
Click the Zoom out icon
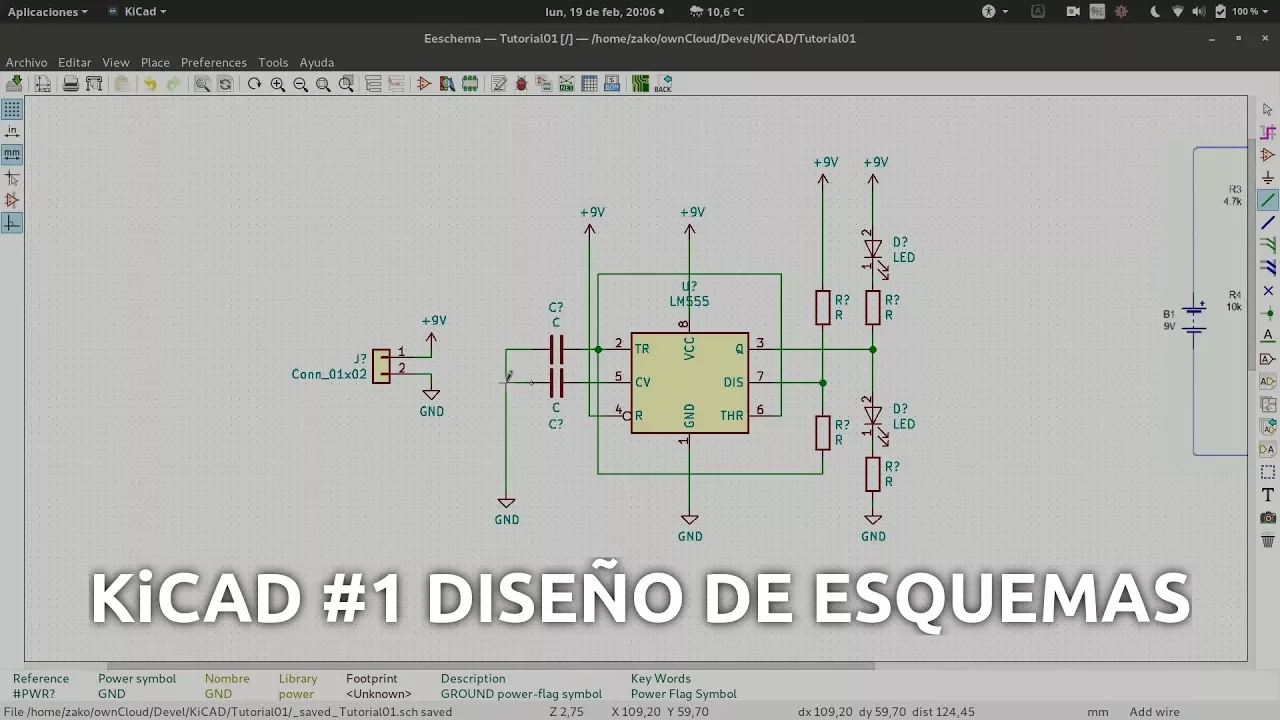coord(300,84)
